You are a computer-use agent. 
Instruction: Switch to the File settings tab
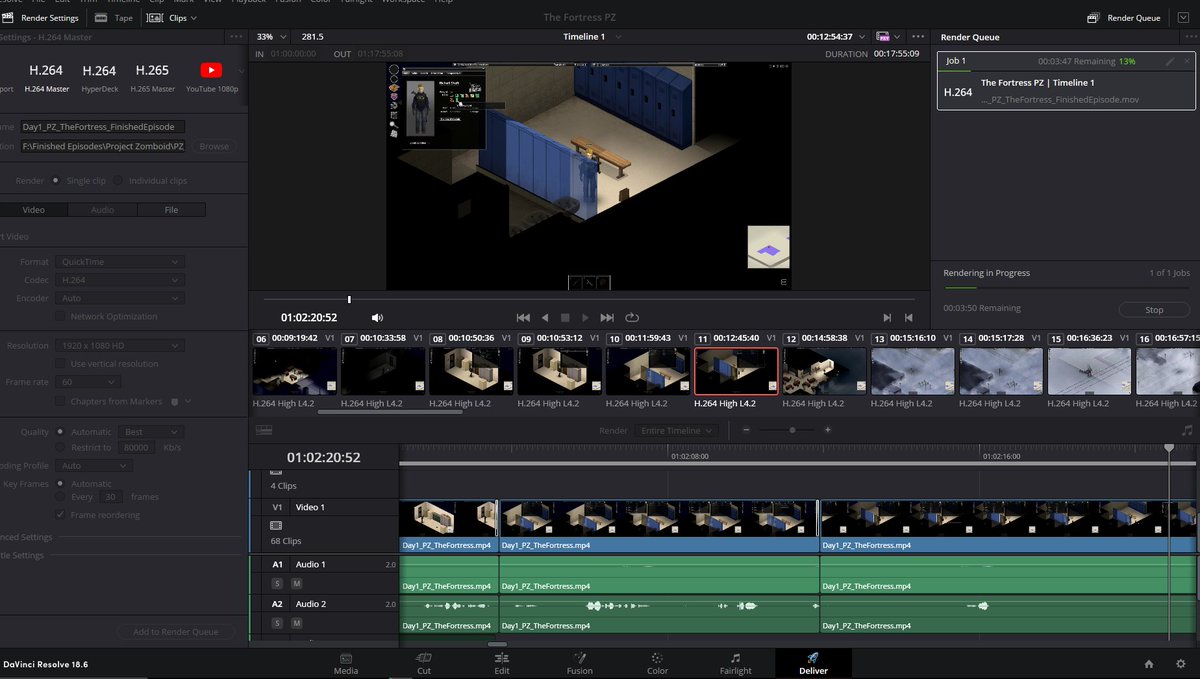pyautogui.click(x=171, y=210)
